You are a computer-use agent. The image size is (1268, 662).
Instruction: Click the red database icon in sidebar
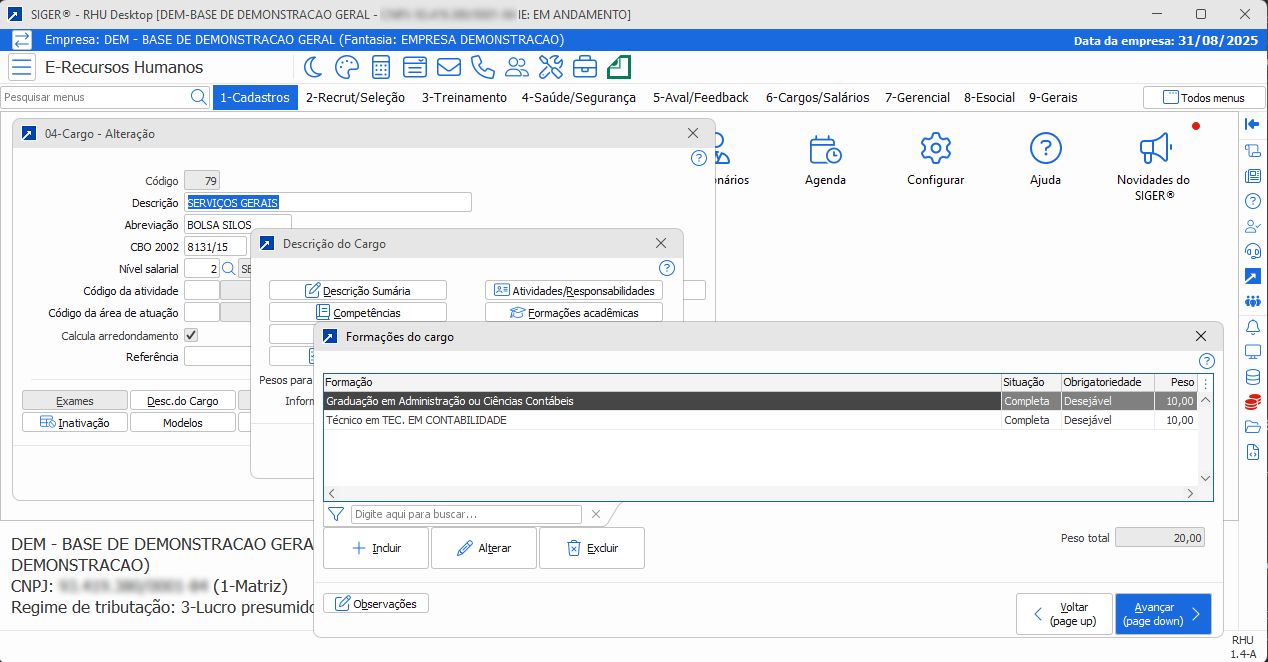[x=1252, y=403]
